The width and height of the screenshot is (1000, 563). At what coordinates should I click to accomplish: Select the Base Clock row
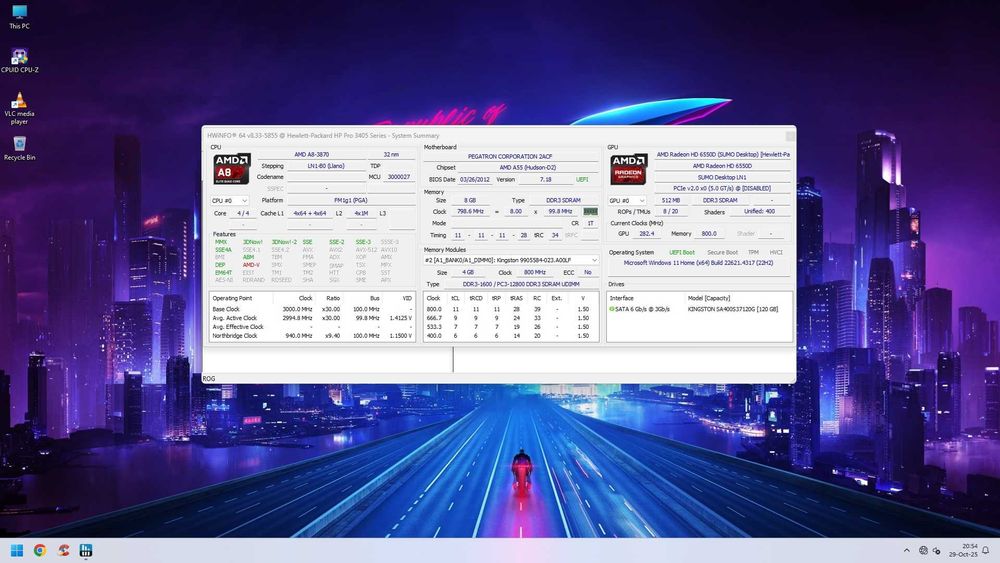pyautogui.click(x=312, y=309)
